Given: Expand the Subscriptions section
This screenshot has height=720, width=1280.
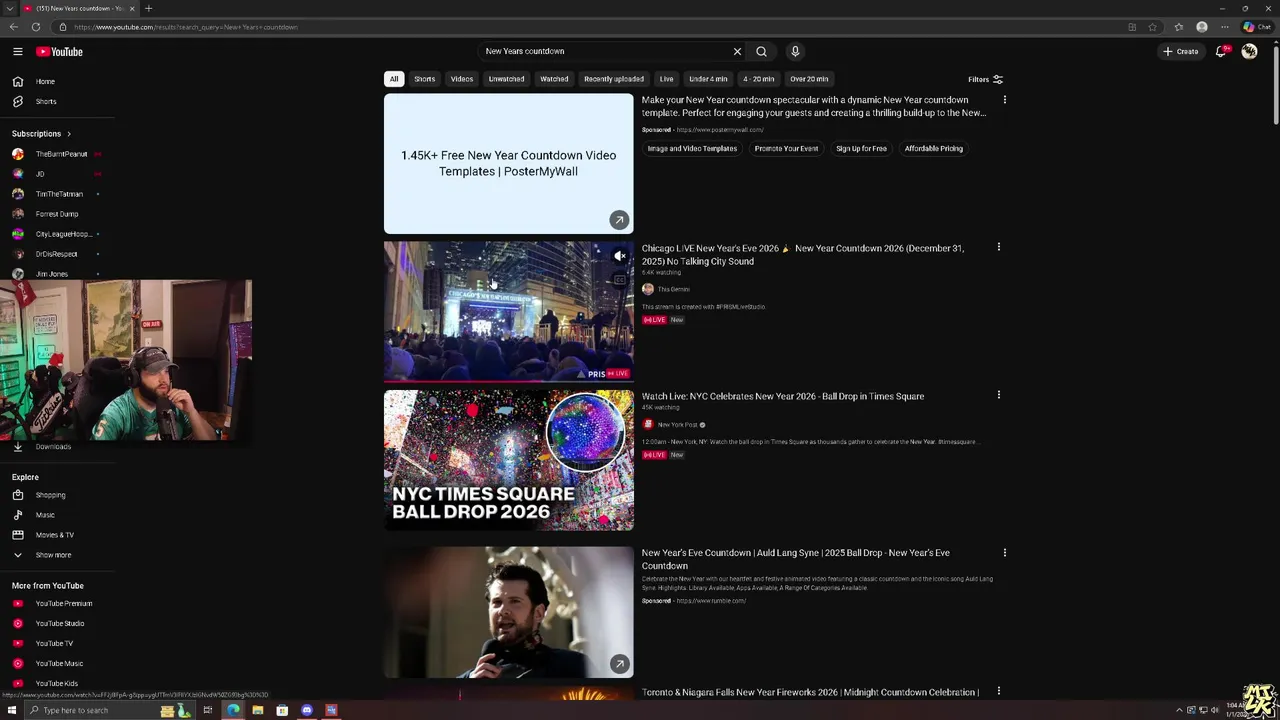Looking at the screenshot, I should click(42, 134).
